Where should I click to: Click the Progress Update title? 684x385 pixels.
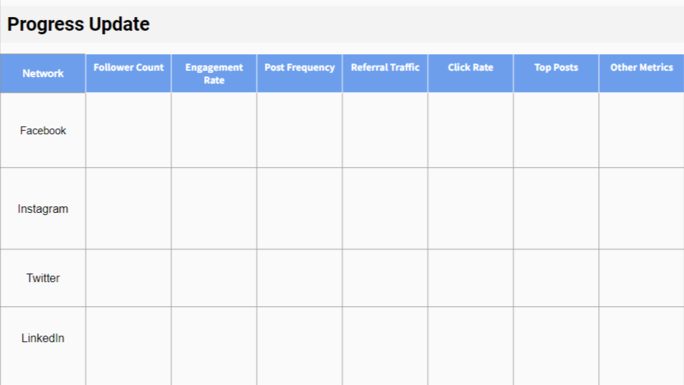79,24
